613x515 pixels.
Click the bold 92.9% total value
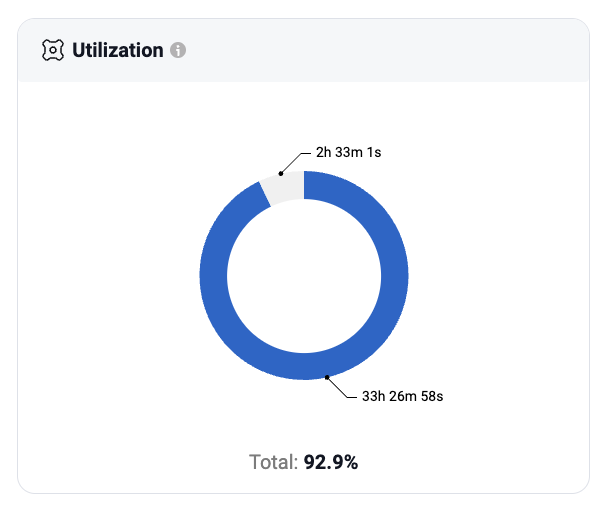[331, 462]
